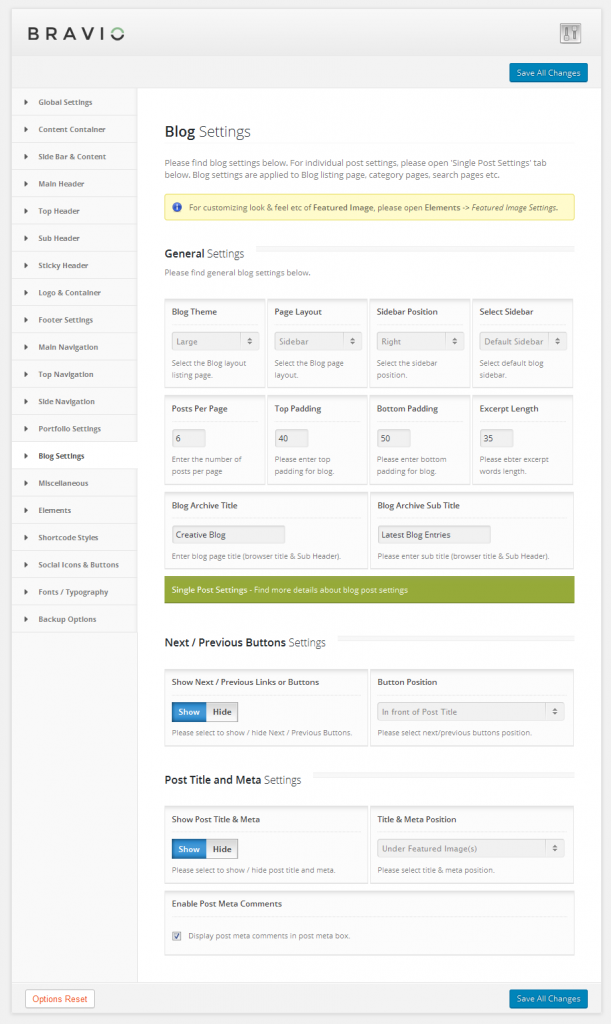
Task: Hide the Next / Previous Links or Buttons
Action: 222,712
